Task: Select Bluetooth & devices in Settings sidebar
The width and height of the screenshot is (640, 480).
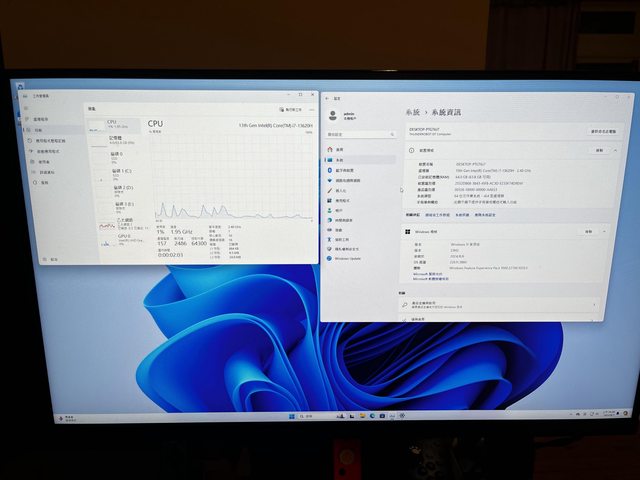Action: pos(349,170)
